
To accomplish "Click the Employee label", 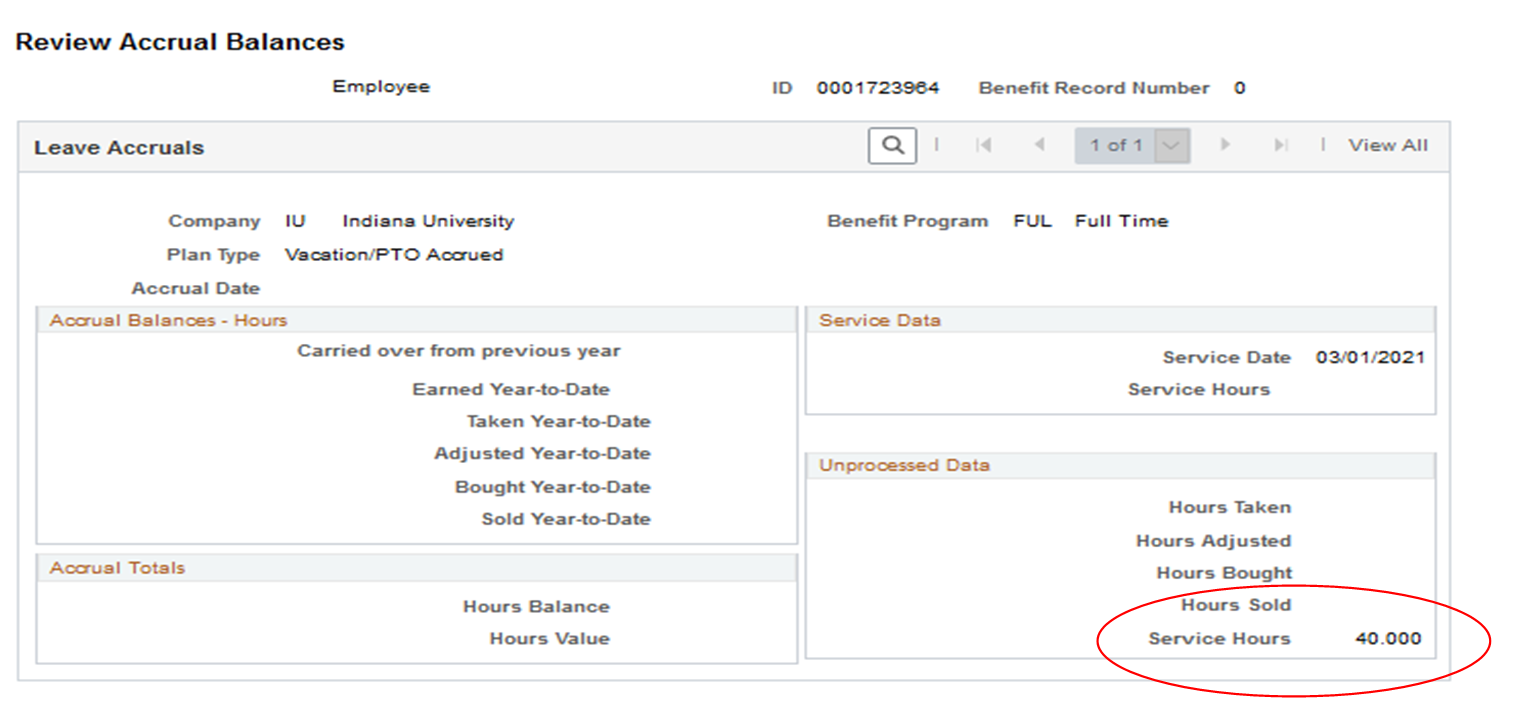I will pos(381,87).
